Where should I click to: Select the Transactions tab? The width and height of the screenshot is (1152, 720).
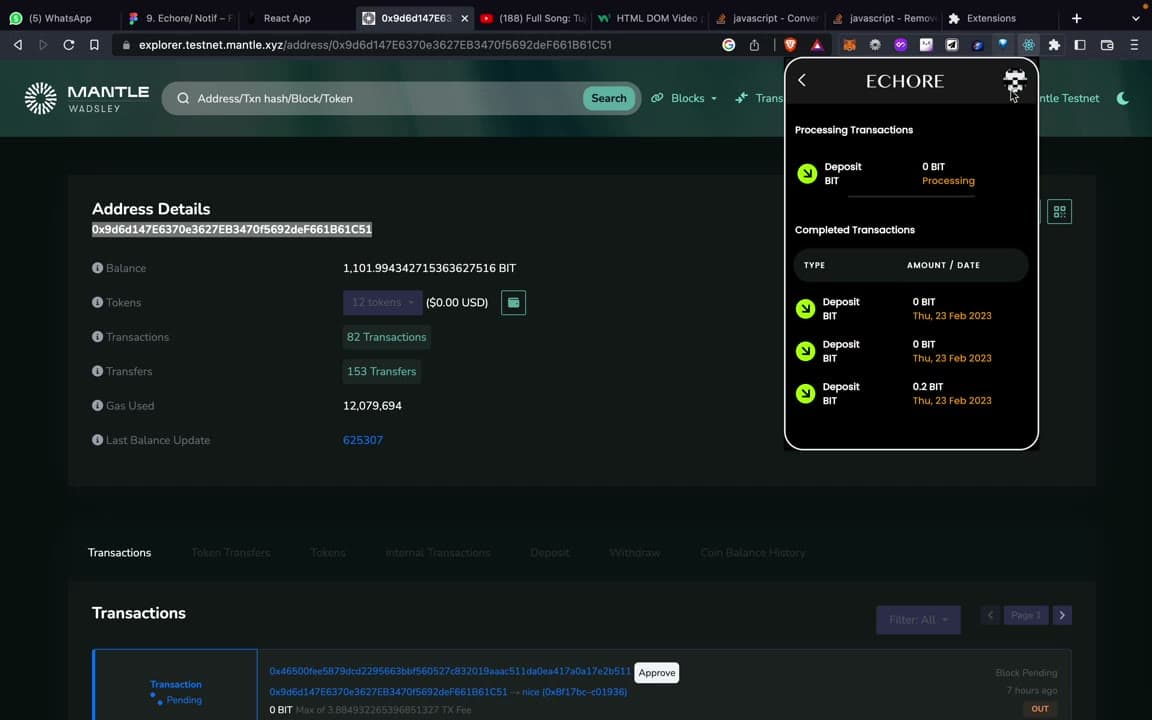click(x=120, y=552)
